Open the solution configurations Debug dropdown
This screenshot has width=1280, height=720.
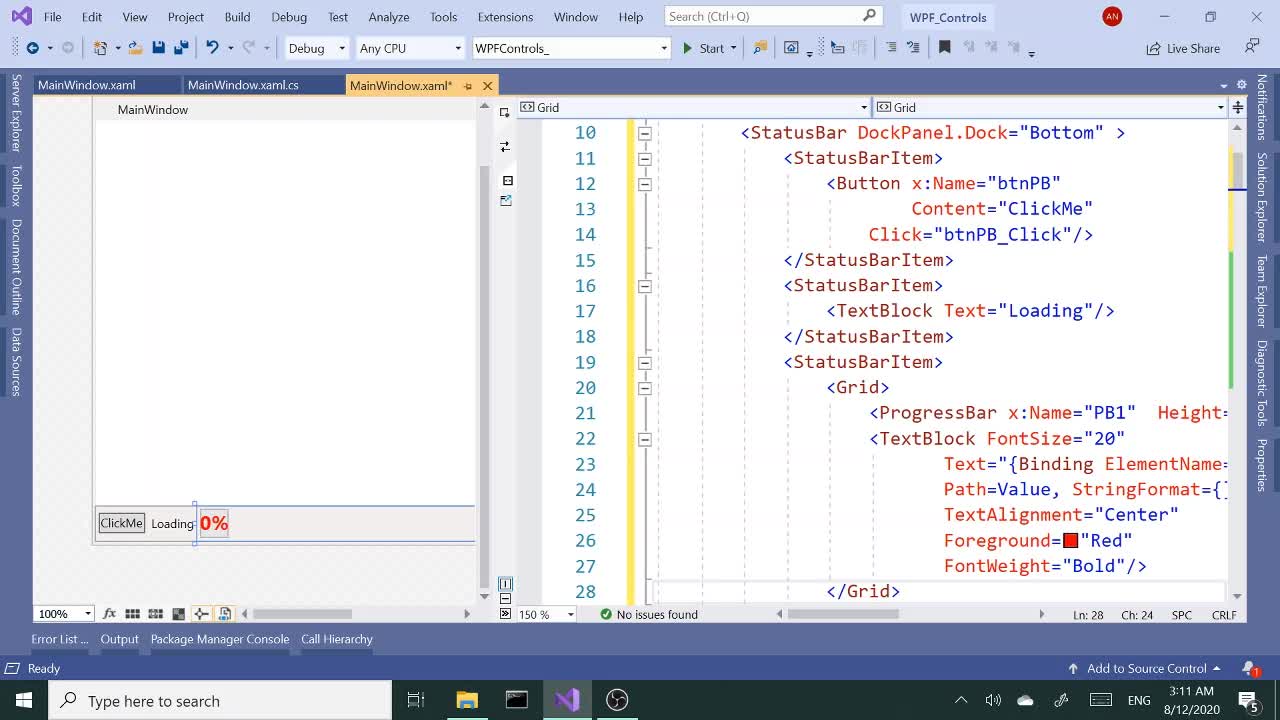316,48
